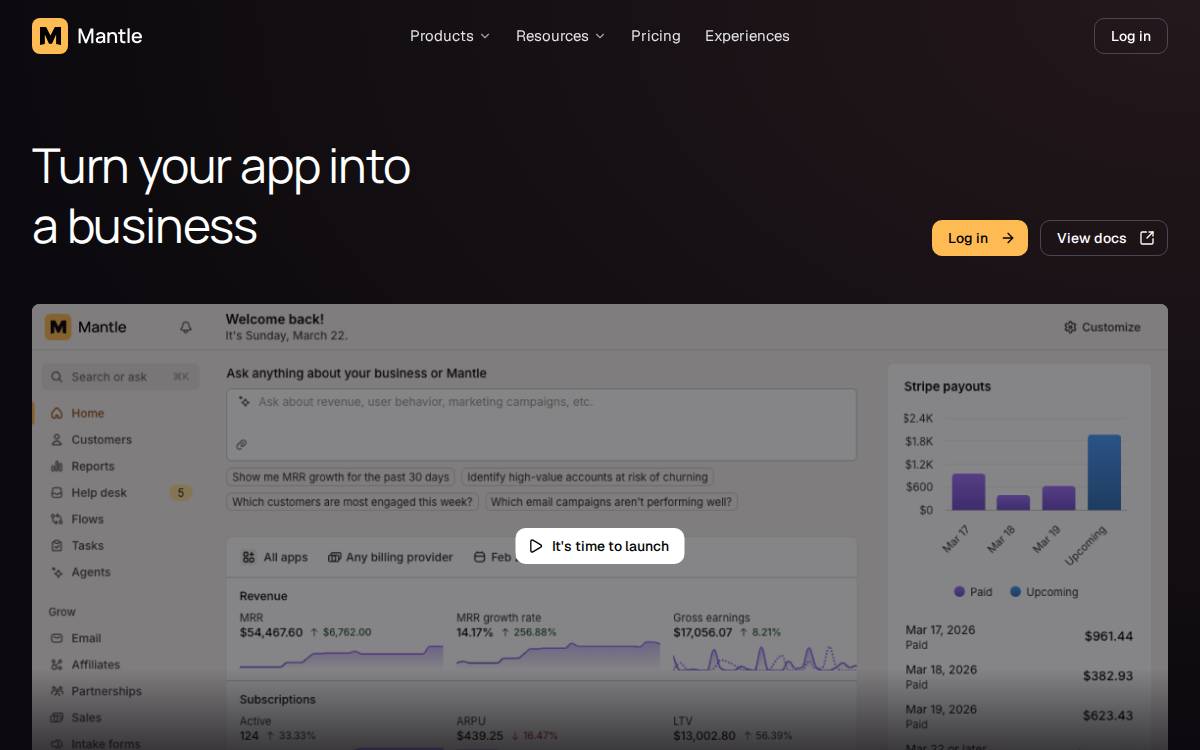The image size is (1200, 750).
Task: Click the outlined Log in button in header
Action: click(1131, 36)
